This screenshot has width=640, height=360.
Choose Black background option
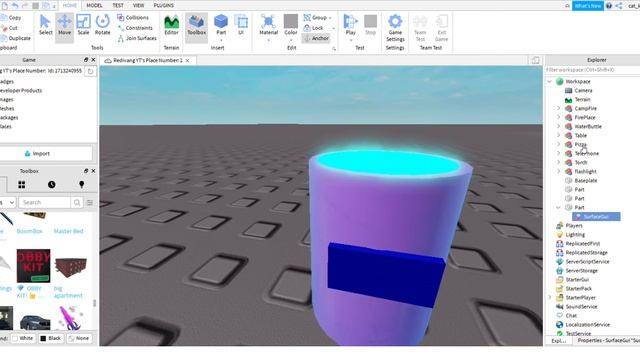pos(51,338)
